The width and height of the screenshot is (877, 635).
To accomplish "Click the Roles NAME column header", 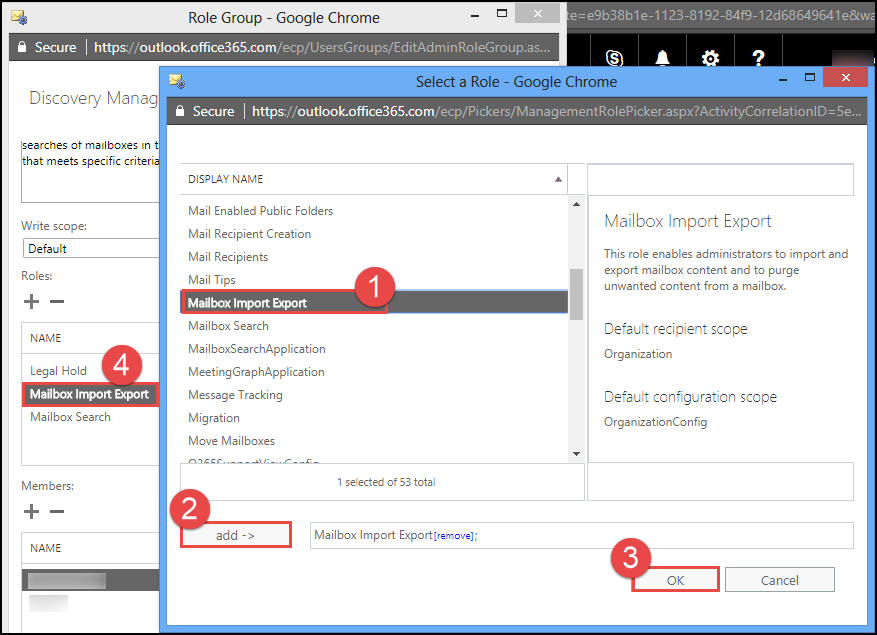I will 91,338.
